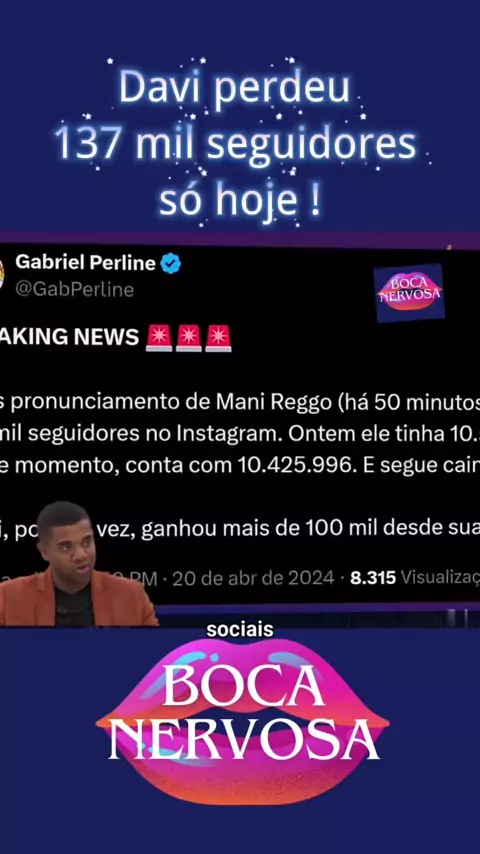The image size is (480, 854).
Task: Click the 'sociais' subtitle caption
Action: pos(240,630)
